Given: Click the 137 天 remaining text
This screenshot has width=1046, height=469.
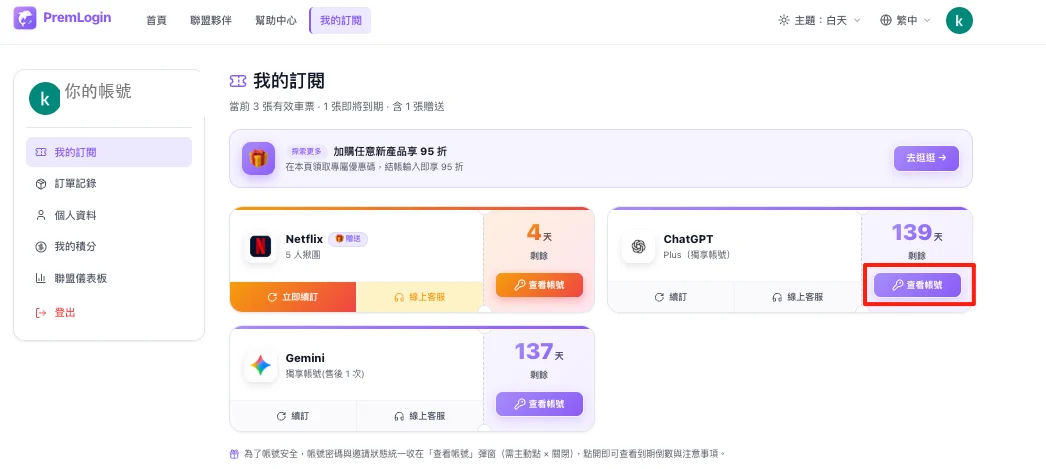Looking at the screenshot, I should (x=539, y=352).
